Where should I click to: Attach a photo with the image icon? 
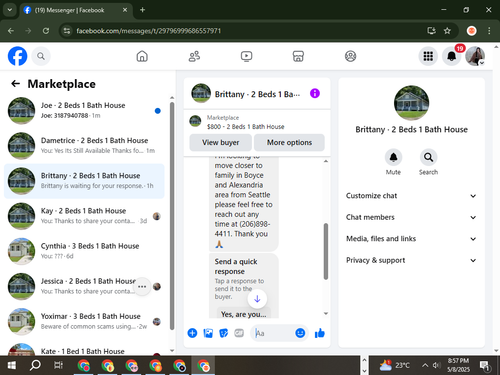208,333
